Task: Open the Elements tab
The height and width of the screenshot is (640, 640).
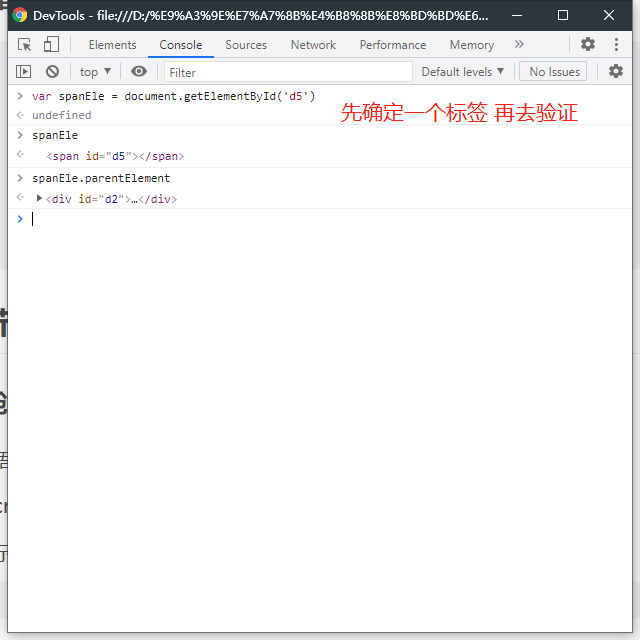Action: (x=112, y=45)
